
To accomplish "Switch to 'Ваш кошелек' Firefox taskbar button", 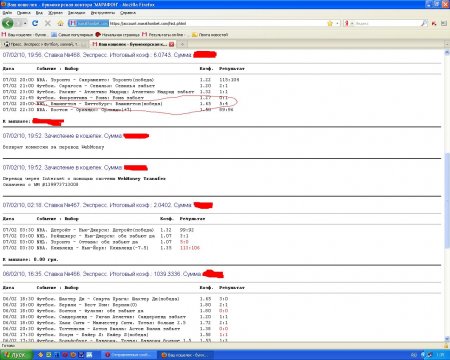I will [x=185, y=355].
